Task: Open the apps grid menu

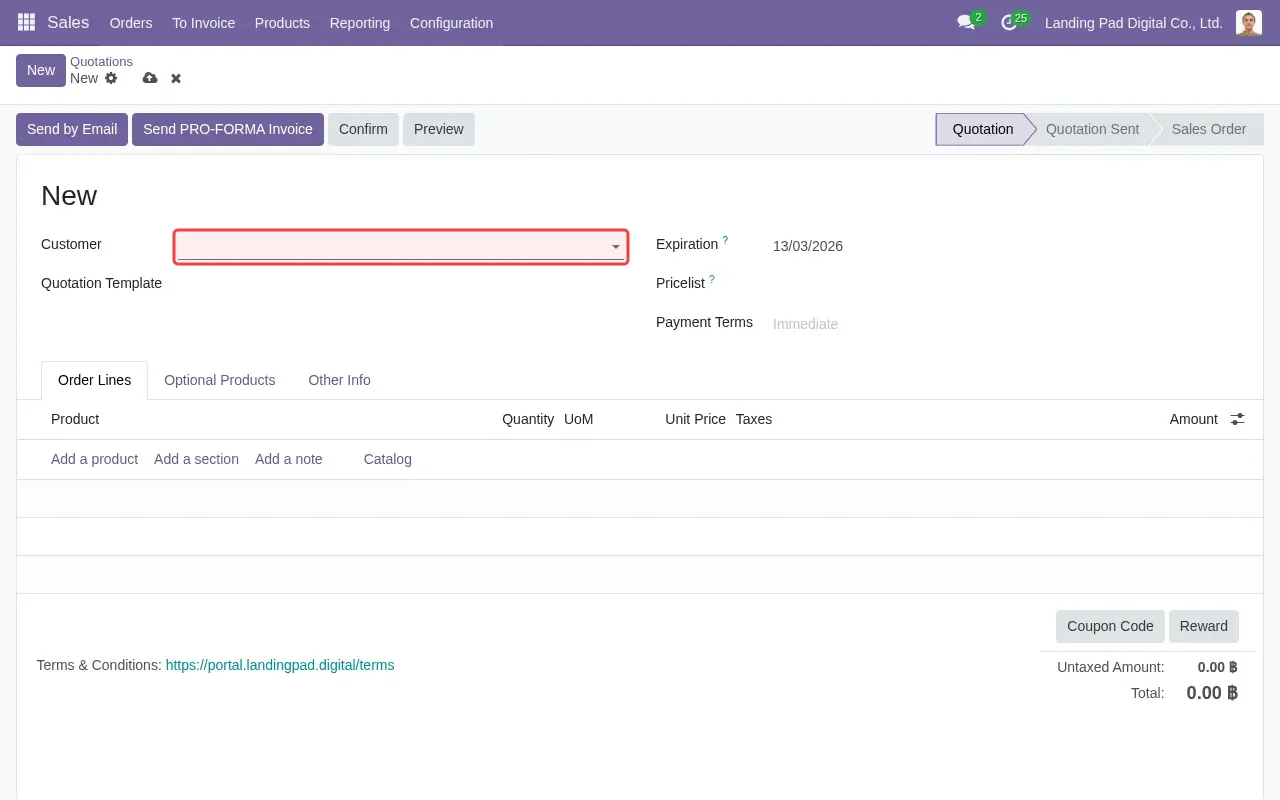Action: 25,22
